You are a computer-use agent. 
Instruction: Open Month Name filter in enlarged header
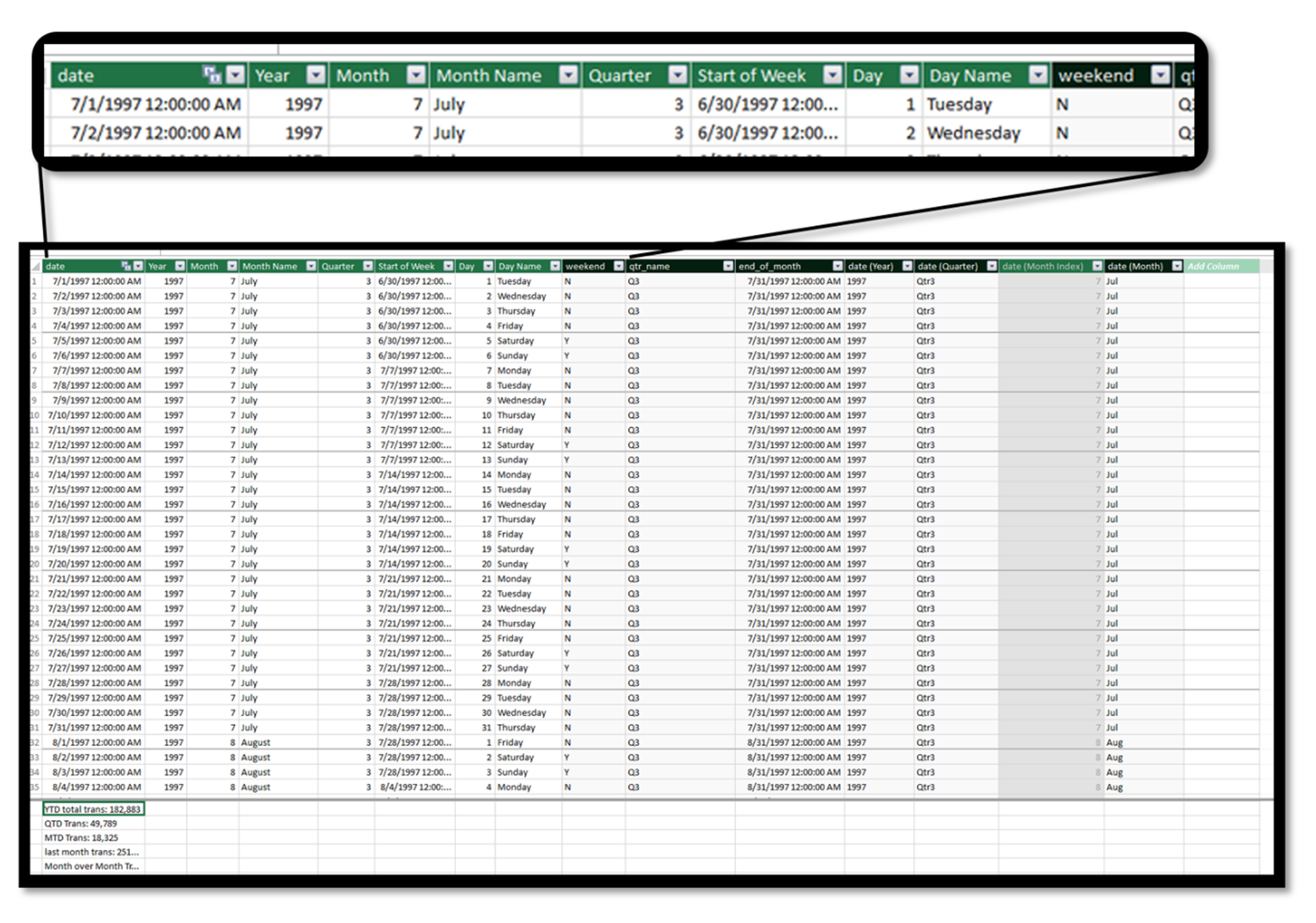click(568, 75)
